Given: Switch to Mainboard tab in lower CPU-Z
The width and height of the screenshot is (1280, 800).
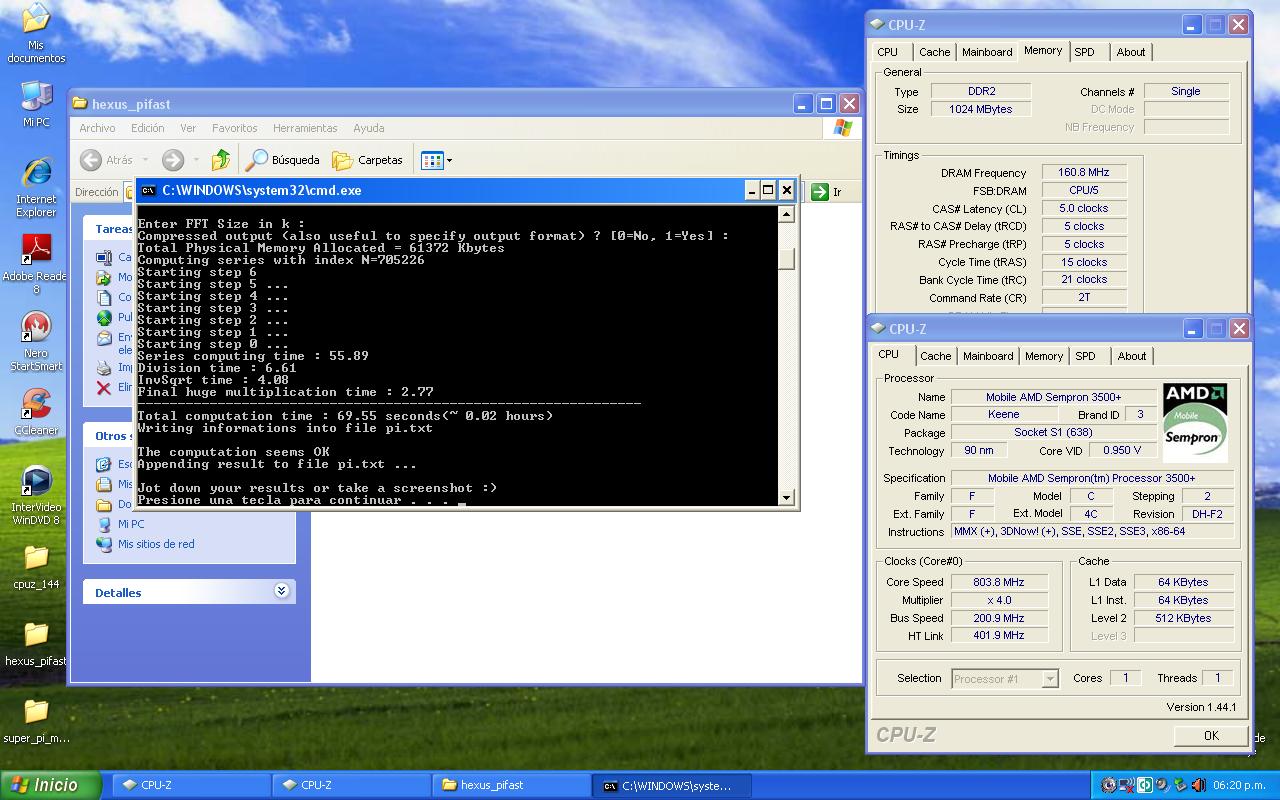Looking at the screenshot, I should [x=988, y=356].
